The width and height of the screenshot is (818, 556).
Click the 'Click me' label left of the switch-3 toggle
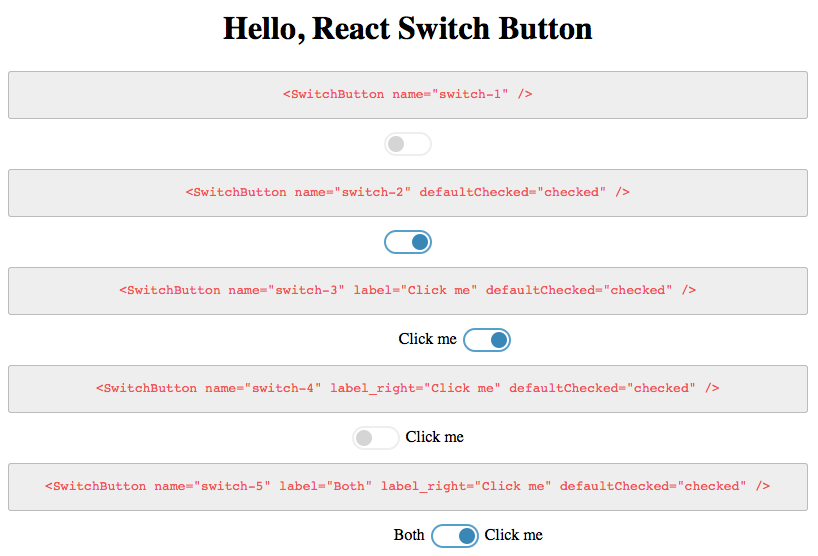click(427, 339)
